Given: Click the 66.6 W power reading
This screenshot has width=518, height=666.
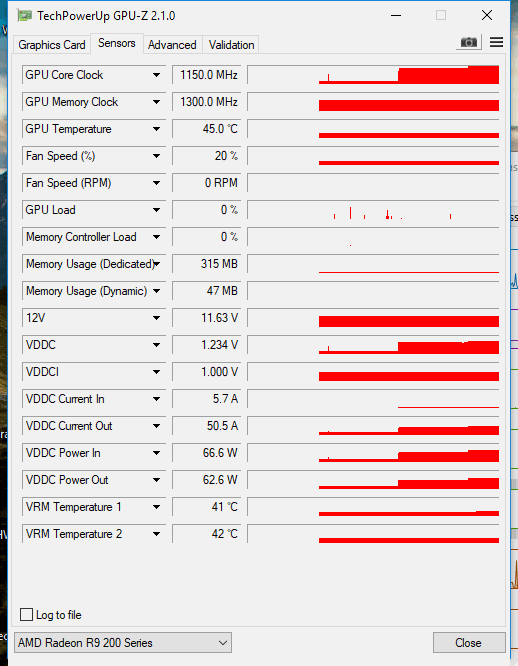Looking at the screenshot, I should tap(207, 453).
